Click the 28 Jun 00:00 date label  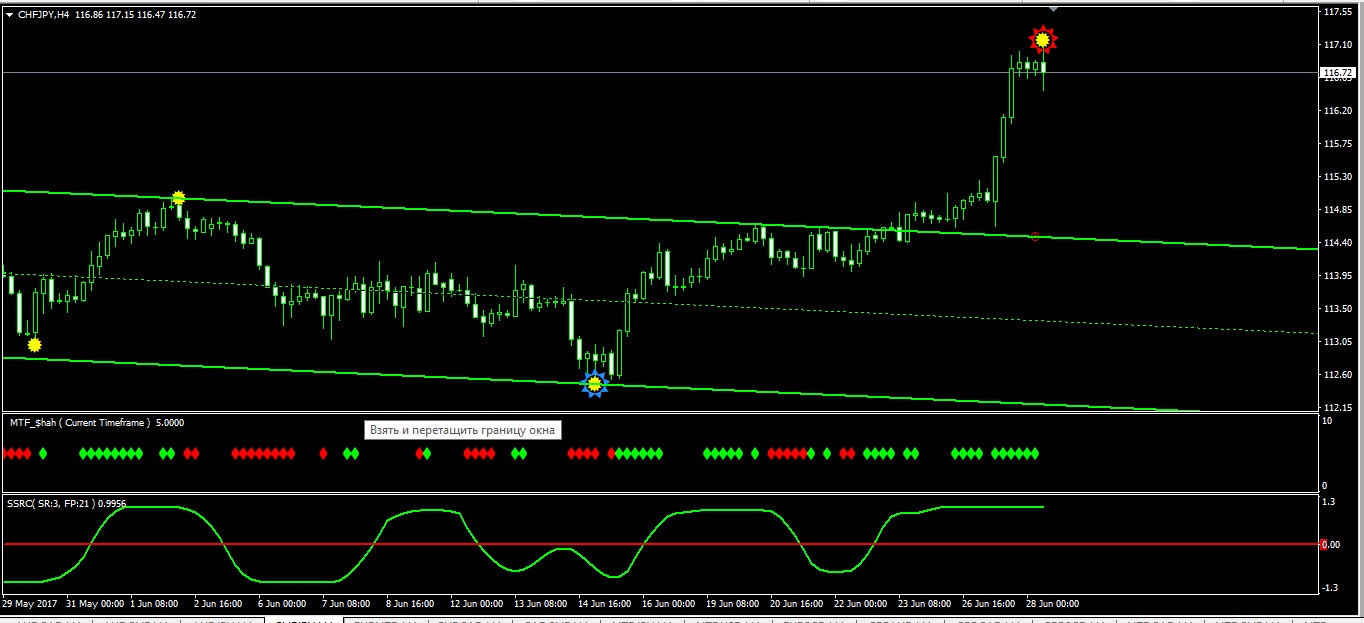pos(1052,604)
